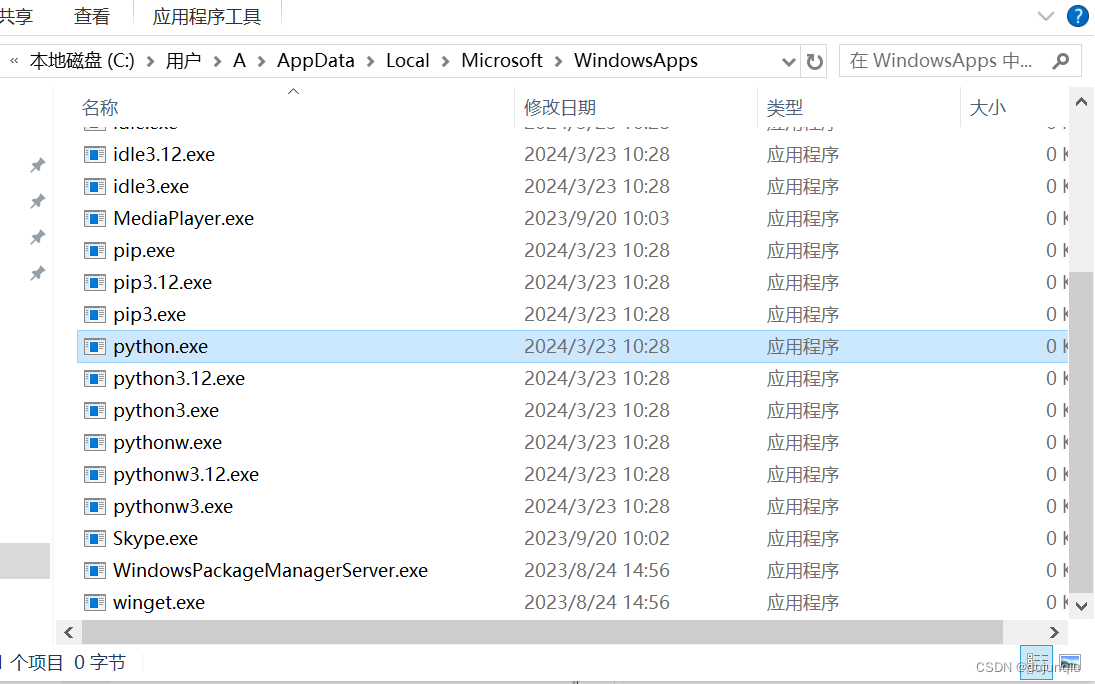Click the refresh icon beside address bar

pos(816,60)
